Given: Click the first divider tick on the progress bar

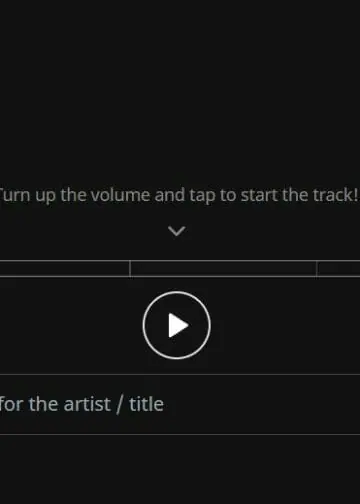Looking at the screenshot, I should [x=130, y=269].
